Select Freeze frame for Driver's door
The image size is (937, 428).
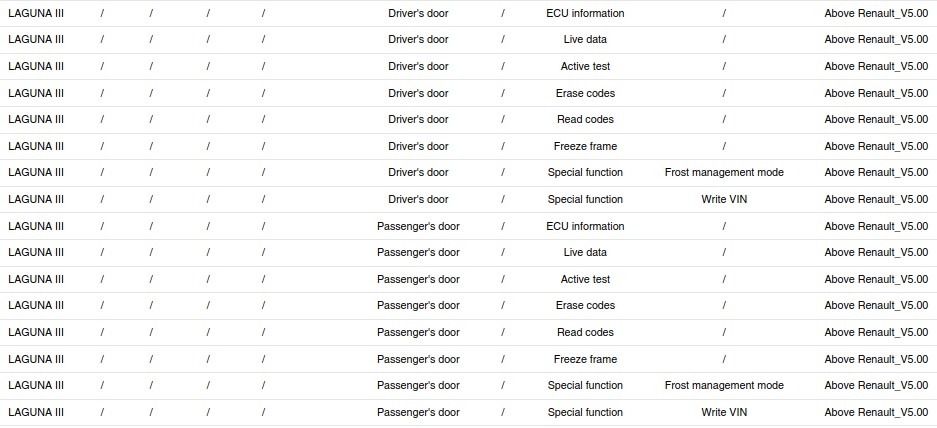(x=585, y=146)
